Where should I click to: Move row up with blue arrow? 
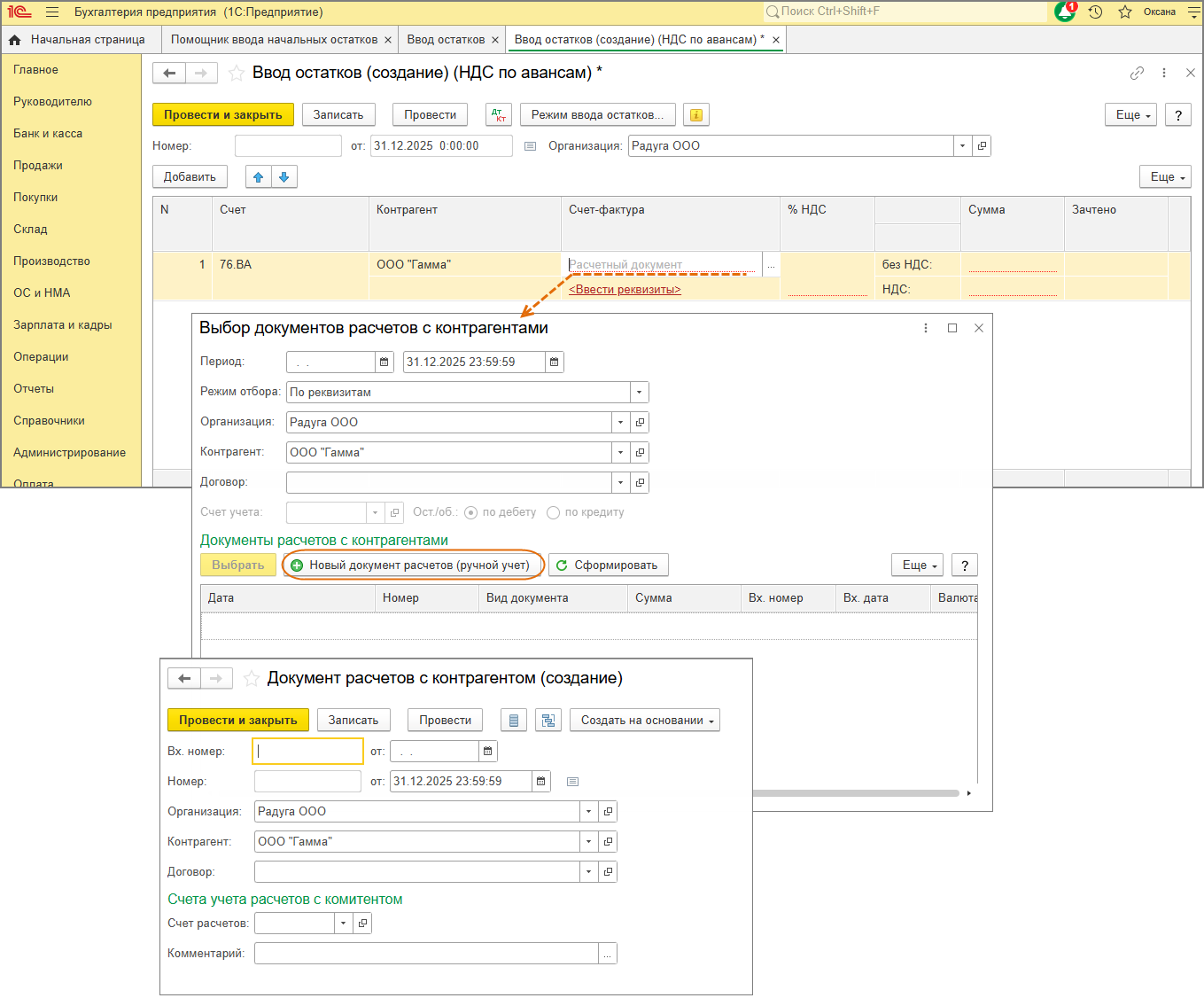coord(258,177)
